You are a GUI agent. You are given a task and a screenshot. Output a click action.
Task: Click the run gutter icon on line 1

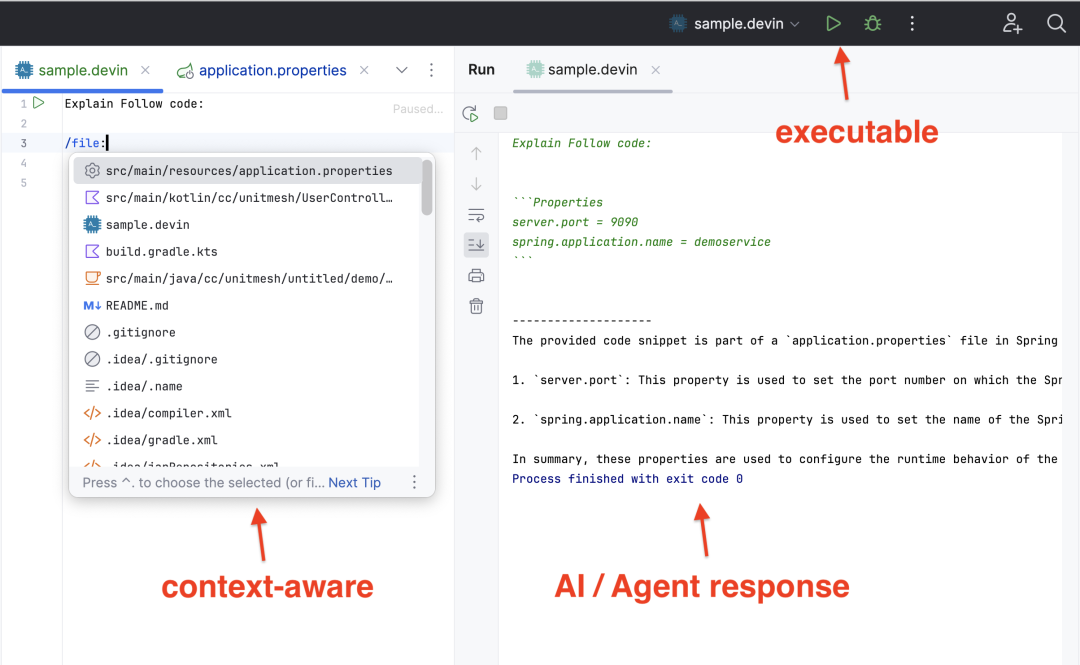pyautogui.click(x=39, y=103)
